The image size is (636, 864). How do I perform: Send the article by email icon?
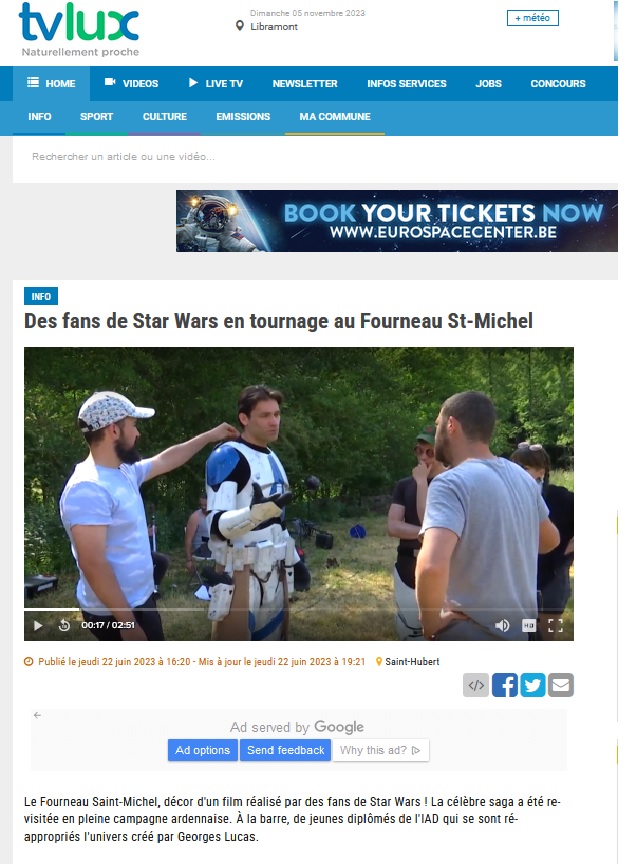point(560,685)
